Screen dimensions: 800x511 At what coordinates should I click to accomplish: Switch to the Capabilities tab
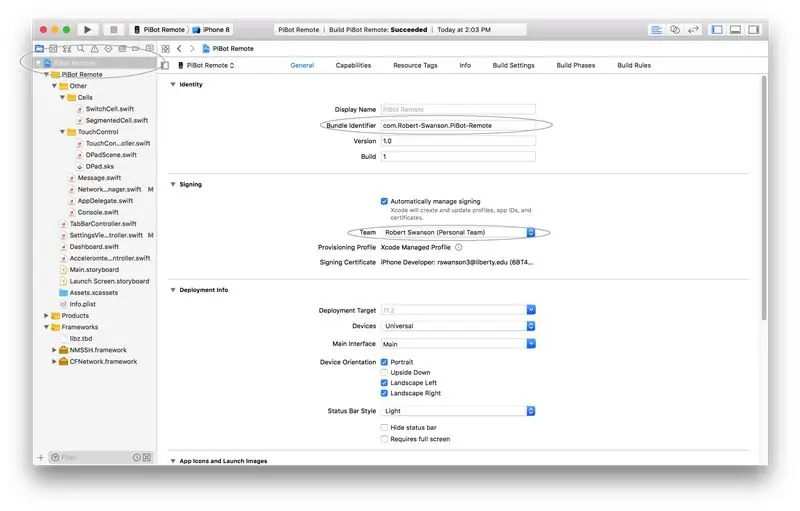click(x=353, y=65)
